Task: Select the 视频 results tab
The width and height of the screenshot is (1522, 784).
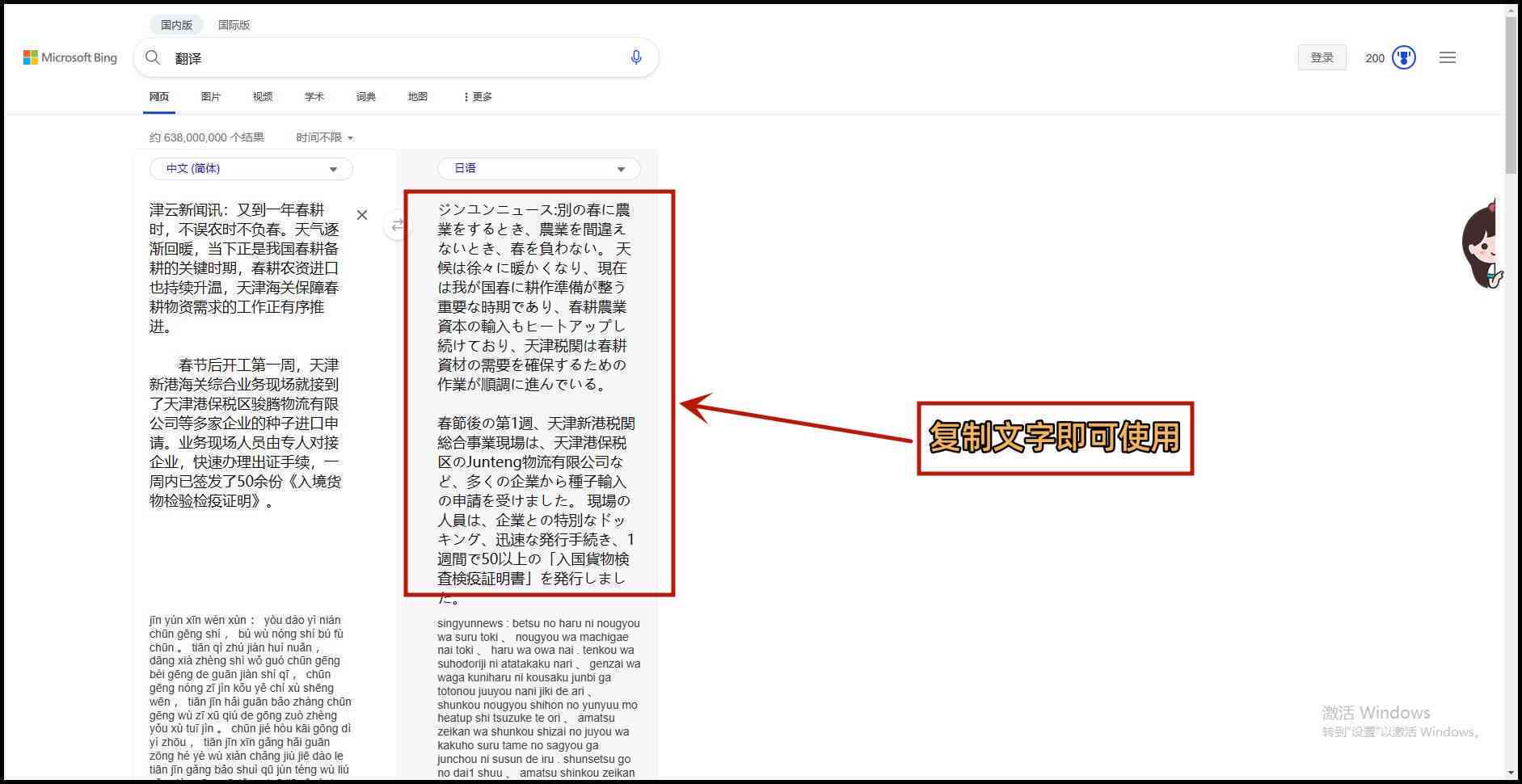Action: click(263, 96)
